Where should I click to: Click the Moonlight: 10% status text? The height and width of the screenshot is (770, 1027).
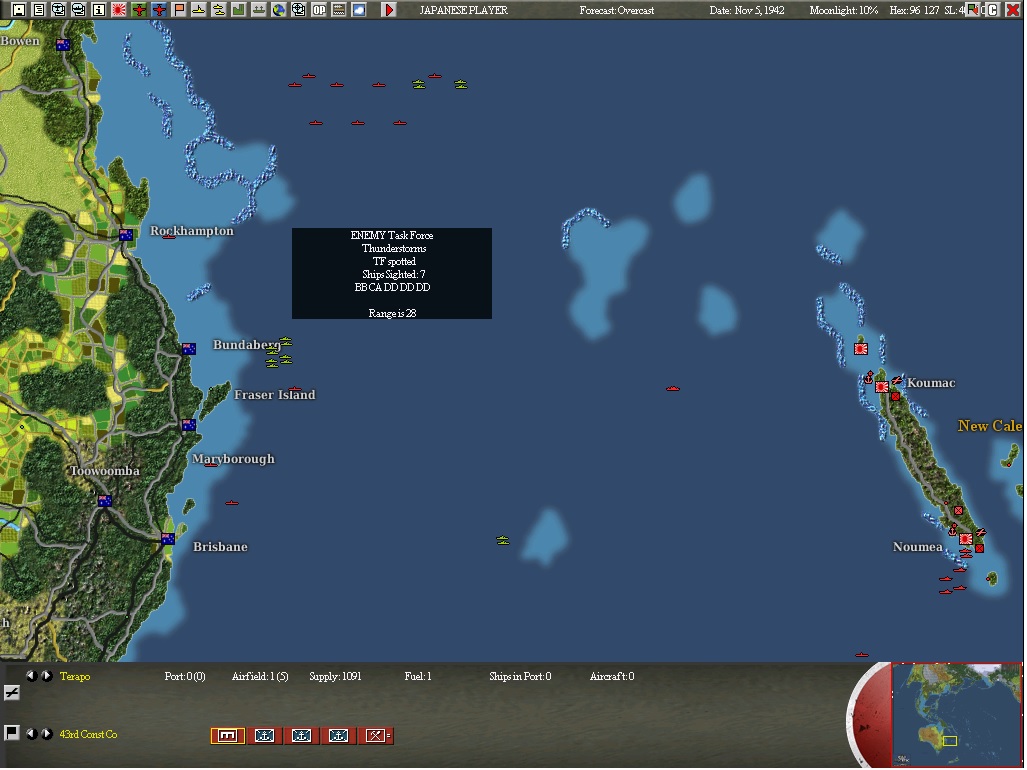click(x=844, y=10)
